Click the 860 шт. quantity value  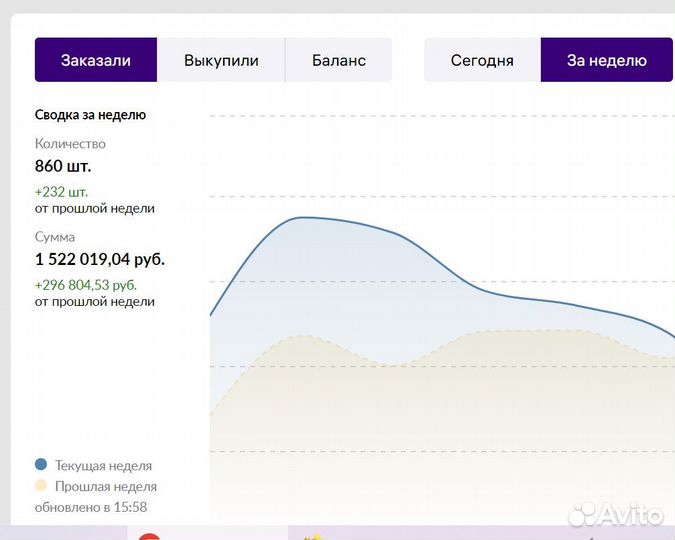pos(63,166)
